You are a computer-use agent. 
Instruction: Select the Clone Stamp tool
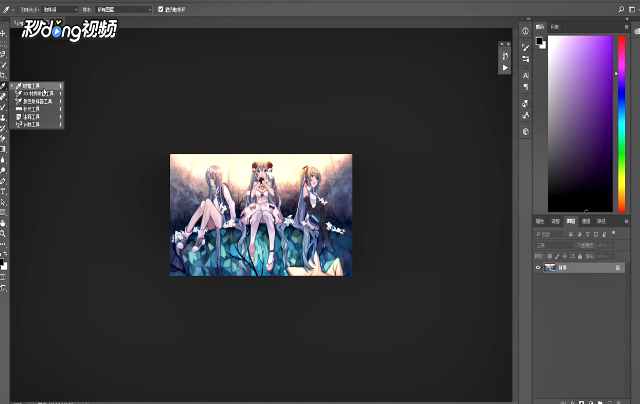pos(3,118)
